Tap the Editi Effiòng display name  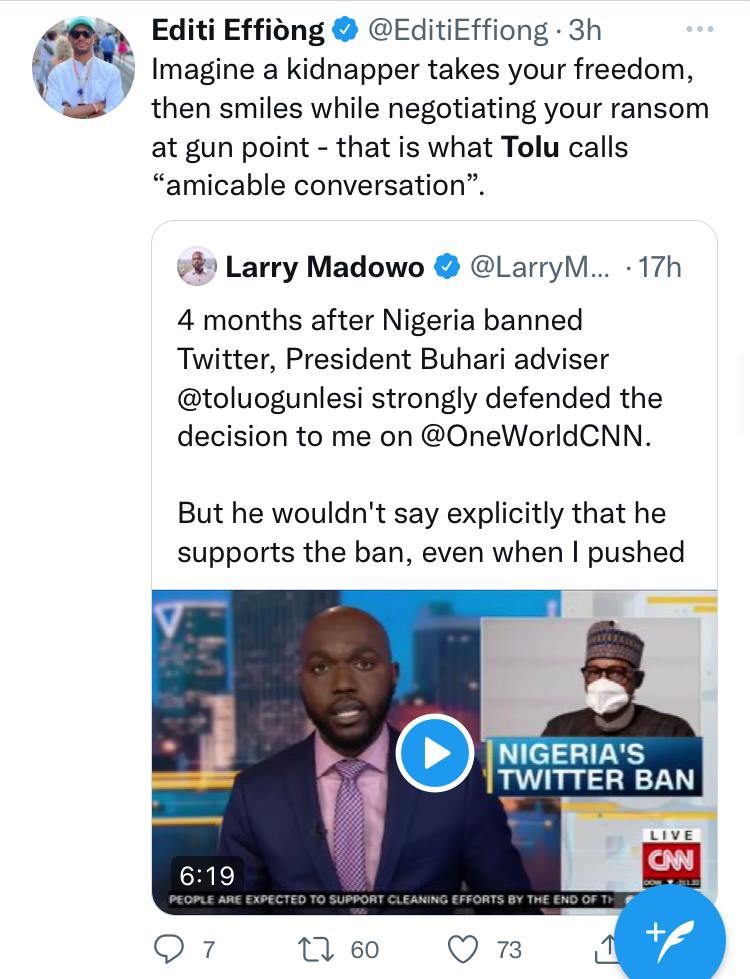tap(238, 31)
